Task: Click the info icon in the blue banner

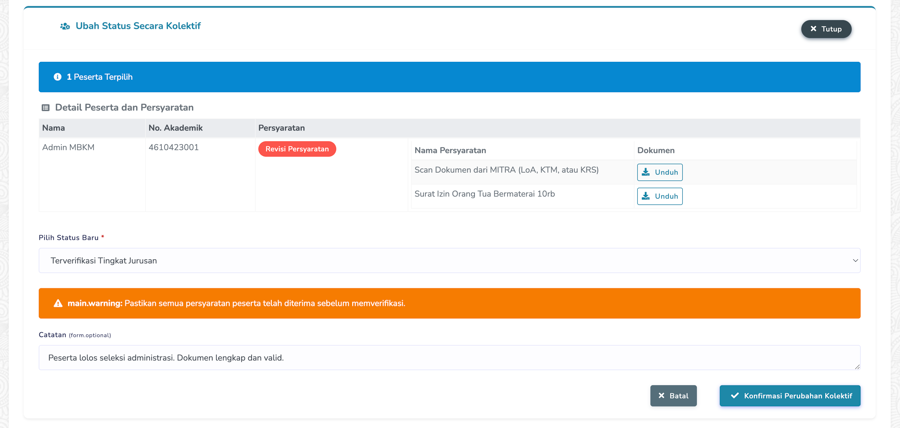Action: [x=57, y=77]
